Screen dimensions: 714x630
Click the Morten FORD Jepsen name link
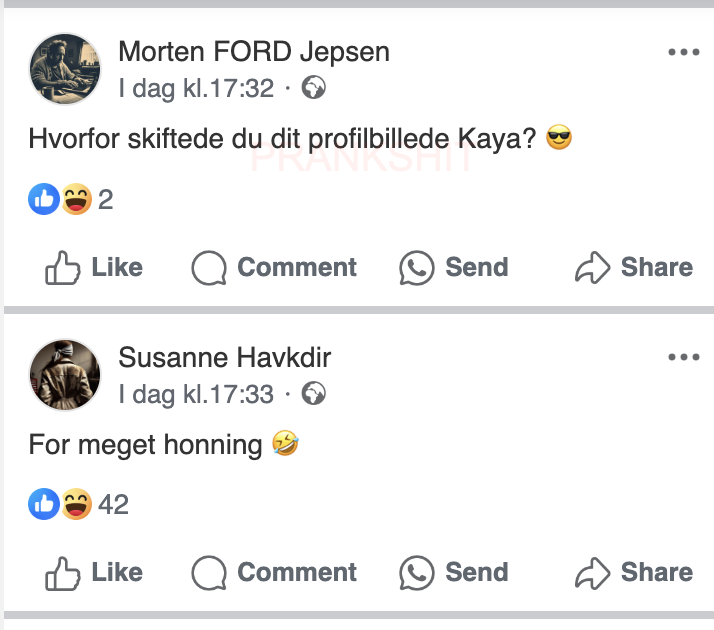254,51
